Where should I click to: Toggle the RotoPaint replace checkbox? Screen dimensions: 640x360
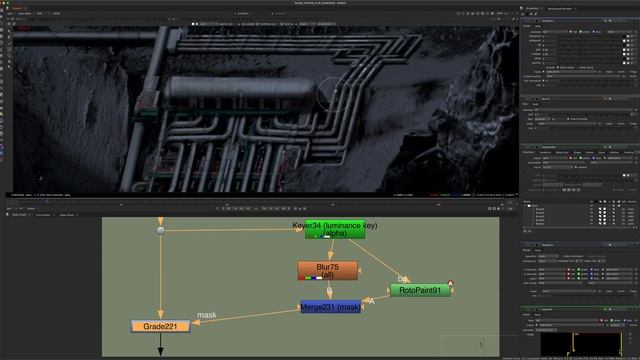[x=576, y=167]
